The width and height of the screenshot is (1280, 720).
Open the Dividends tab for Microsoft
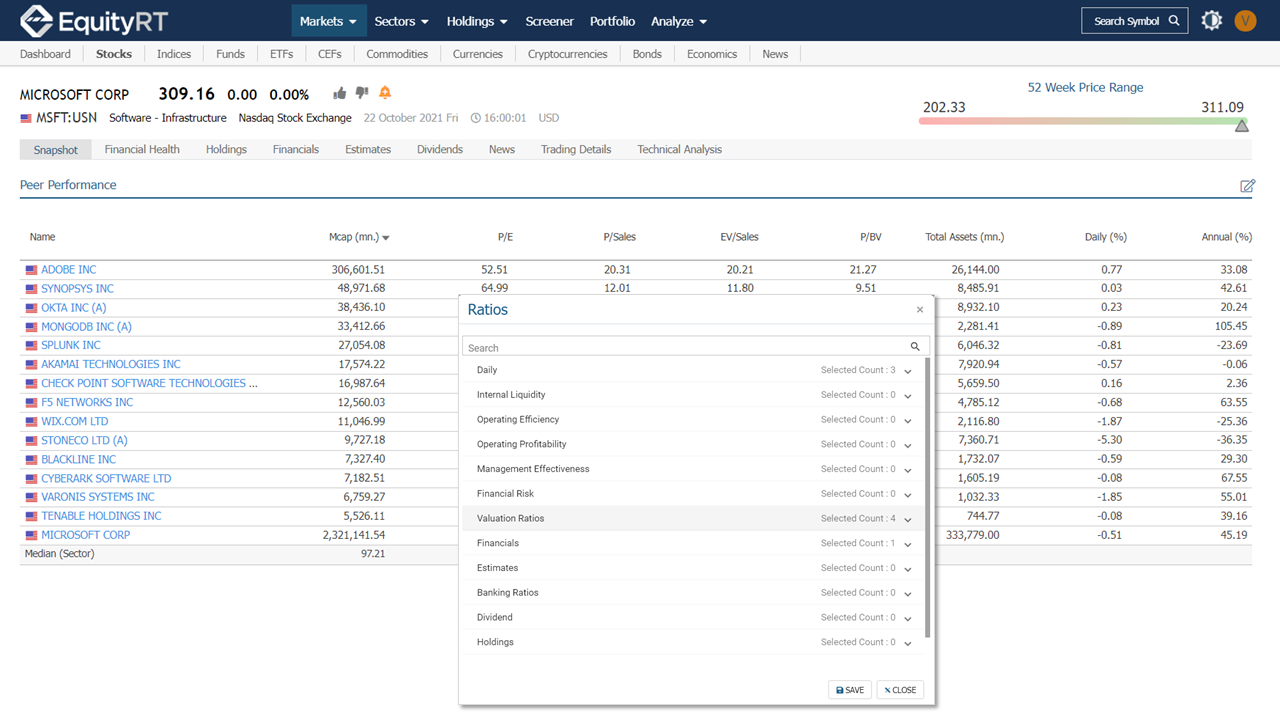440,149
